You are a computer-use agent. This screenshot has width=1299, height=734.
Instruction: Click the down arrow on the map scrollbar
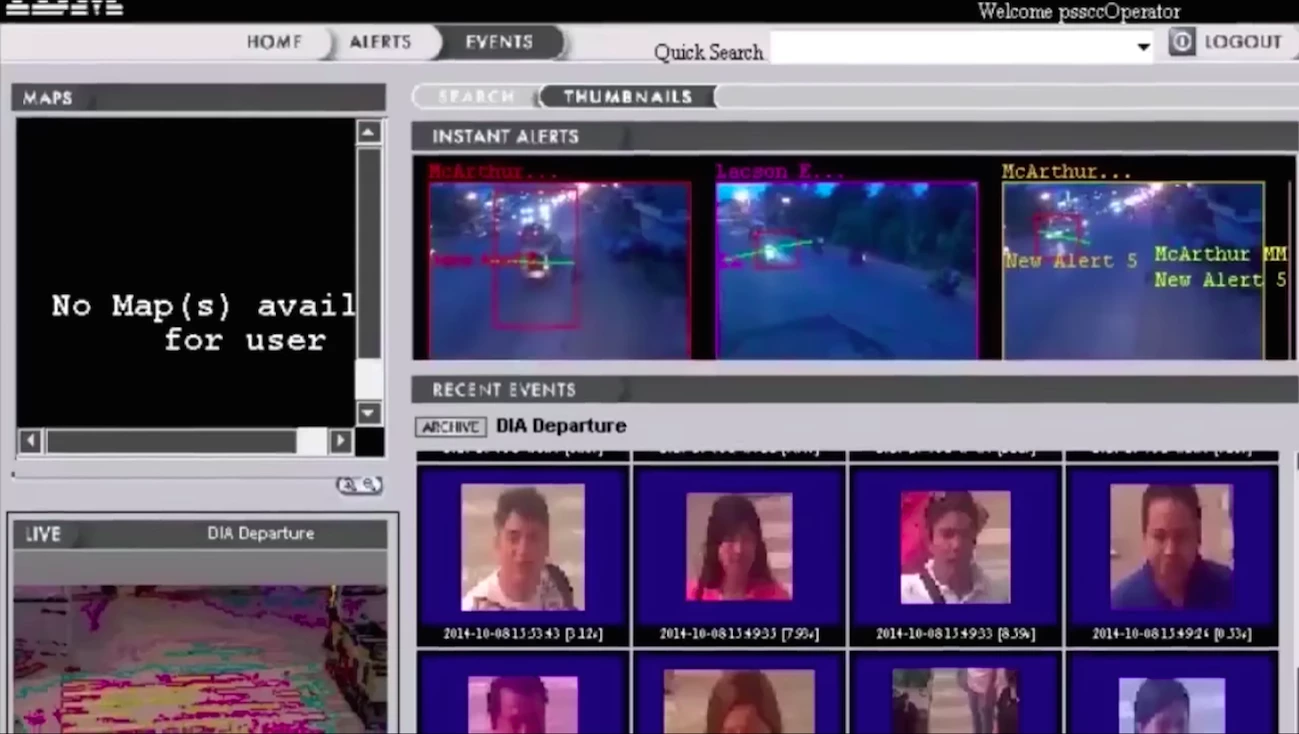[368, 413]
